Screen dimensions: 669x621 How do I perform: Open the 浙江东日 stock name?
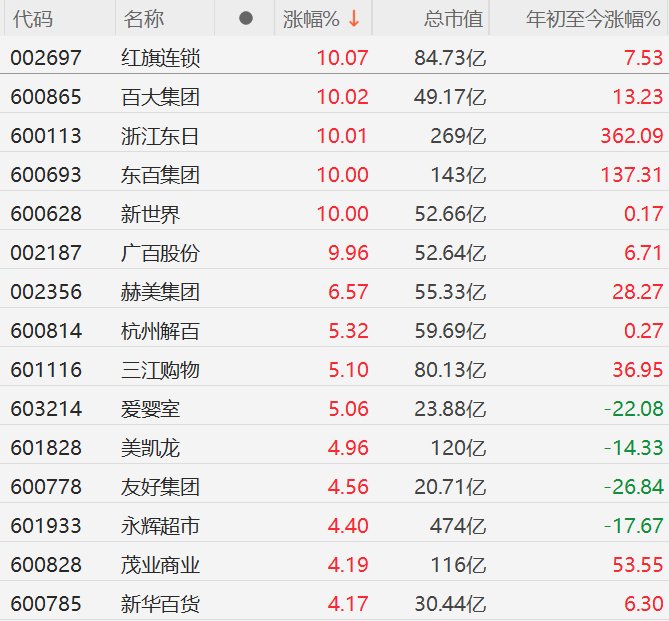pos(160,136)
